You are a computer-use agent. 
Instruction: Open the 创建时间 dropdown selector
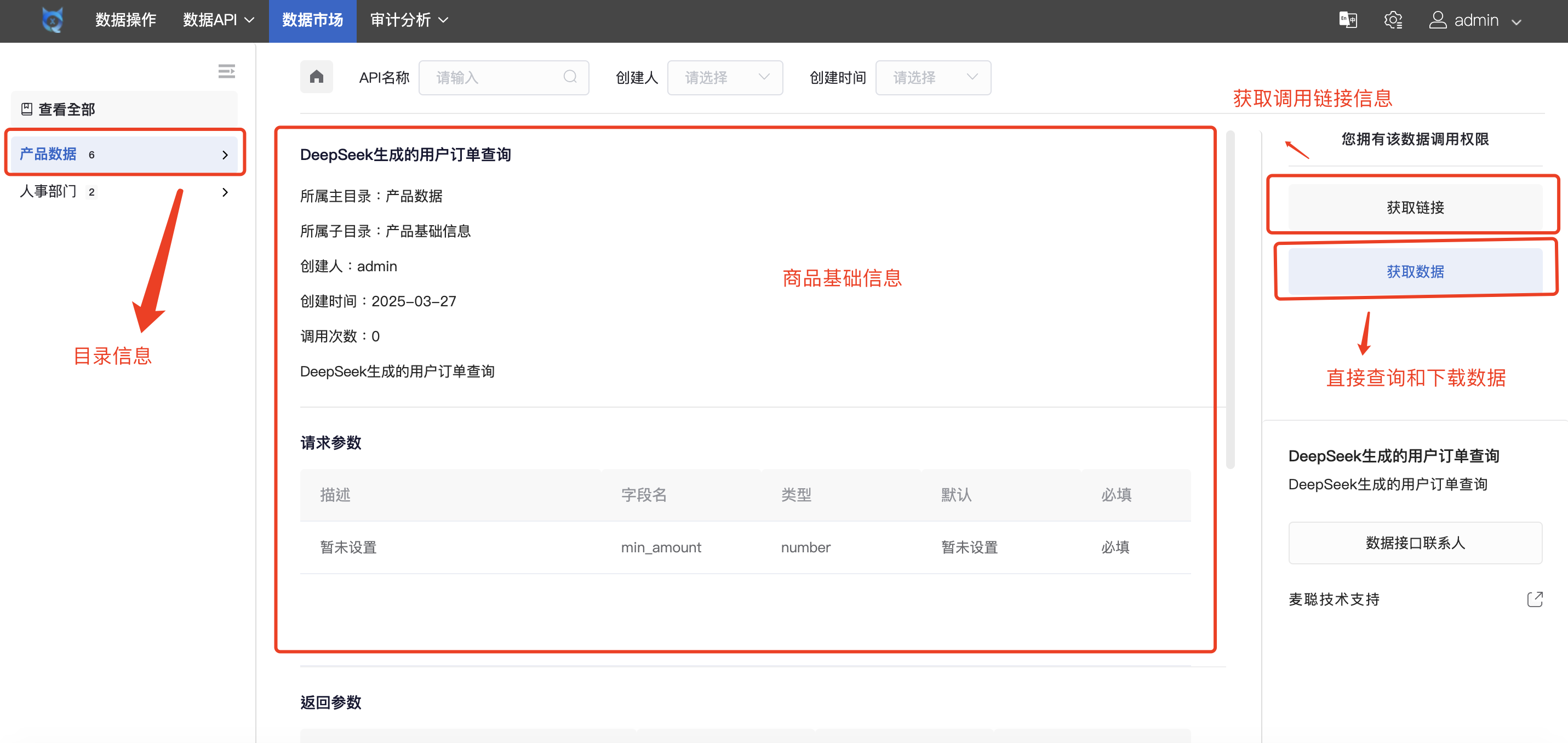pyautogui.click(x=932, y=77)
